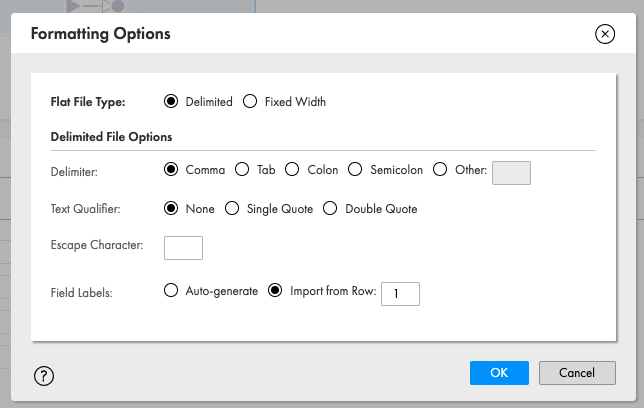Click the Other delimiter text box
The width and height of the screenshot is (644, 408).
pyautogui.click(x=511, y=173)
